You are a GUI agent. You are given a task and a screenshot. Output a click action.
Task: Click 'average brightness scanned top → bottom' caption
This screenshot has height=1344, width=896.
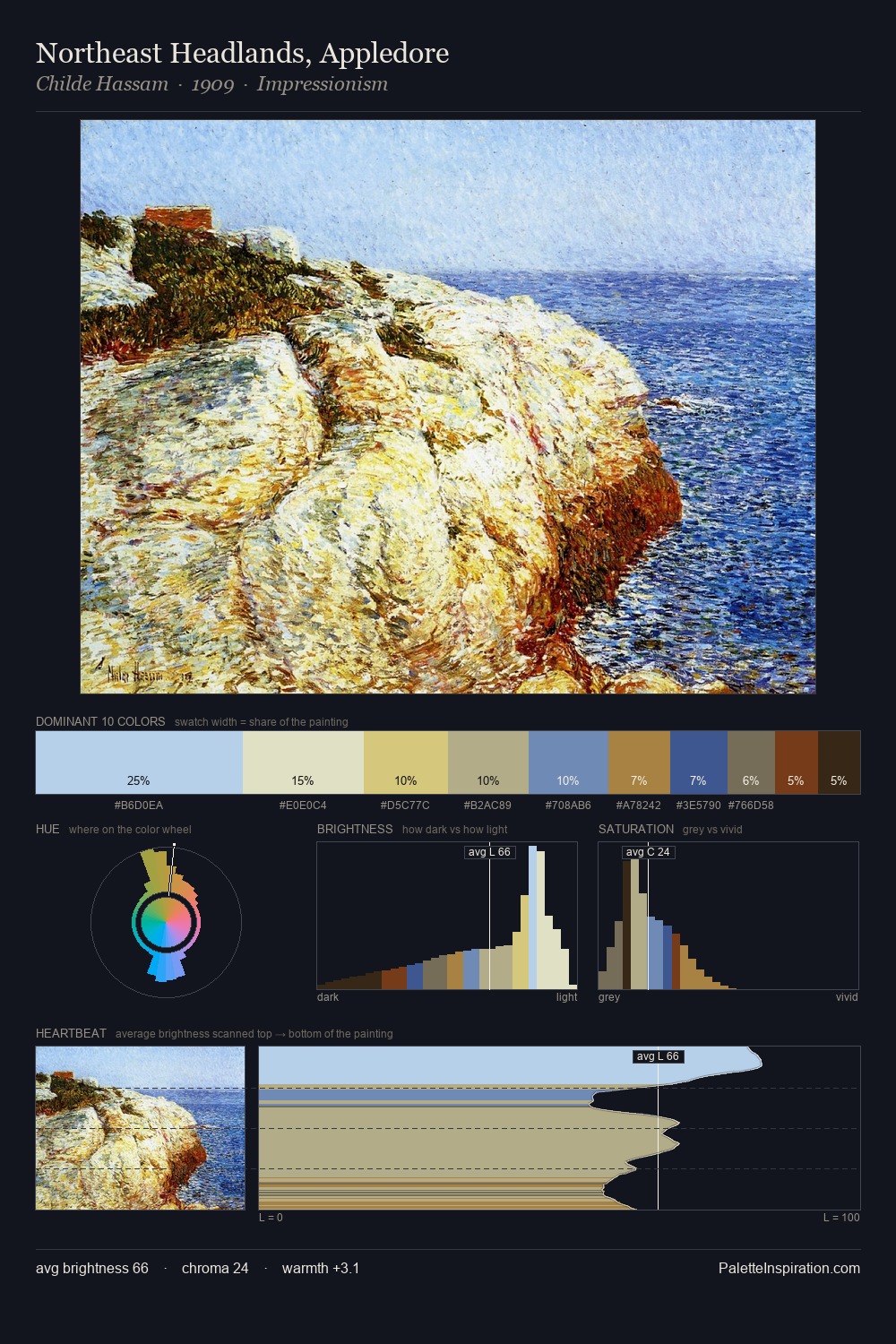tap(254, 1034)
